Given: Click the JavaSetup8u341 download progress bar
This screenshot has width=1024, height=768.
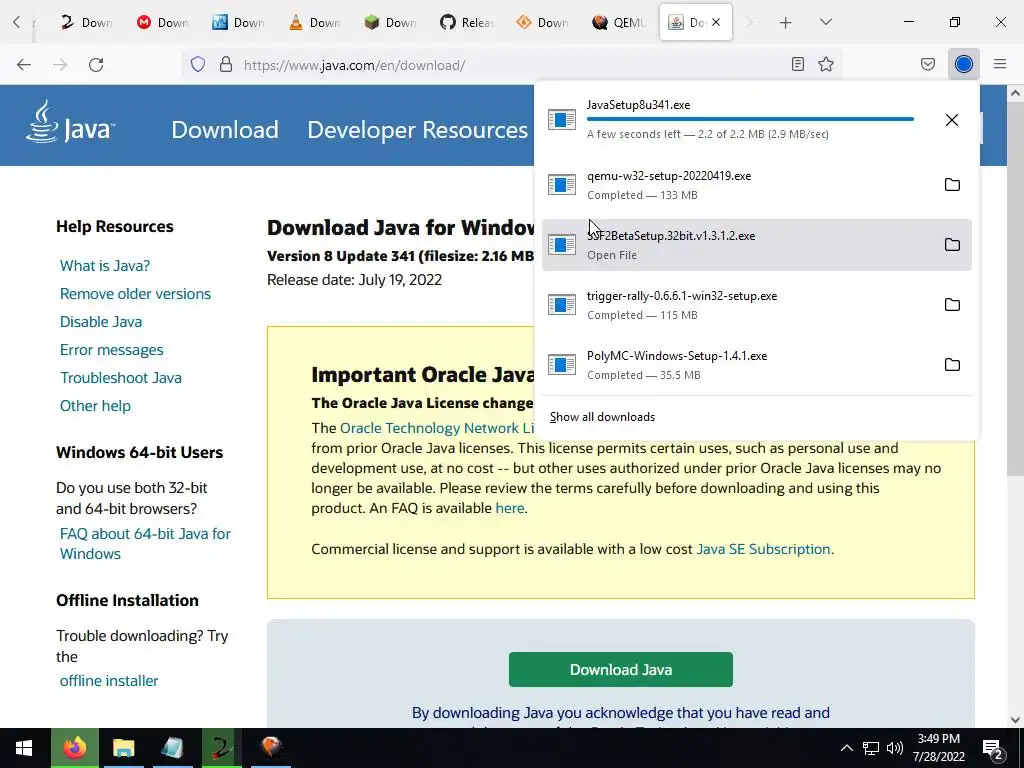Looking at the screenshot, I should tap(750, 119).
